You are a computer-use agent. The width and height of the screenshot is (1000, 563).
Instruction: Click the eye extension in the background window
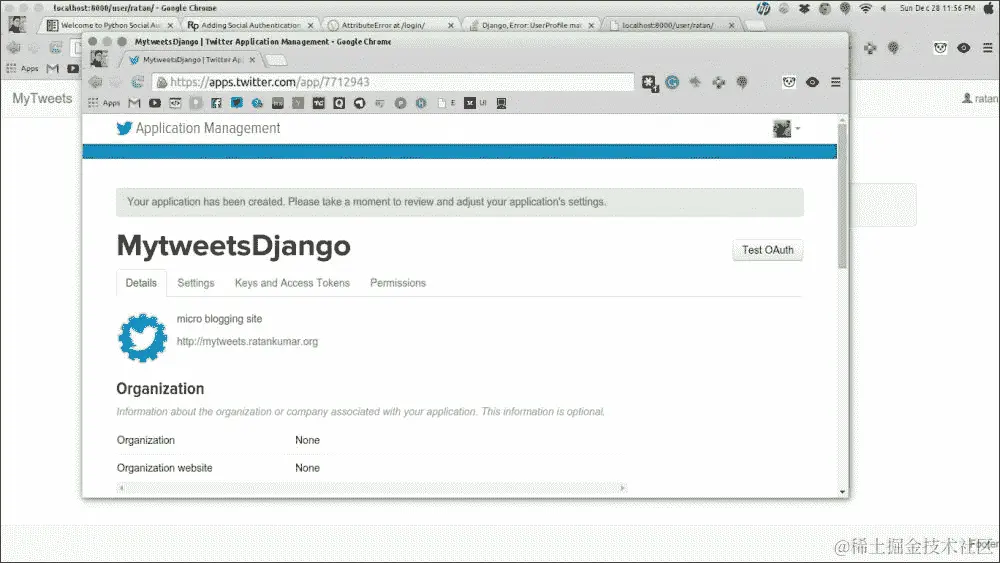point(964,48)
